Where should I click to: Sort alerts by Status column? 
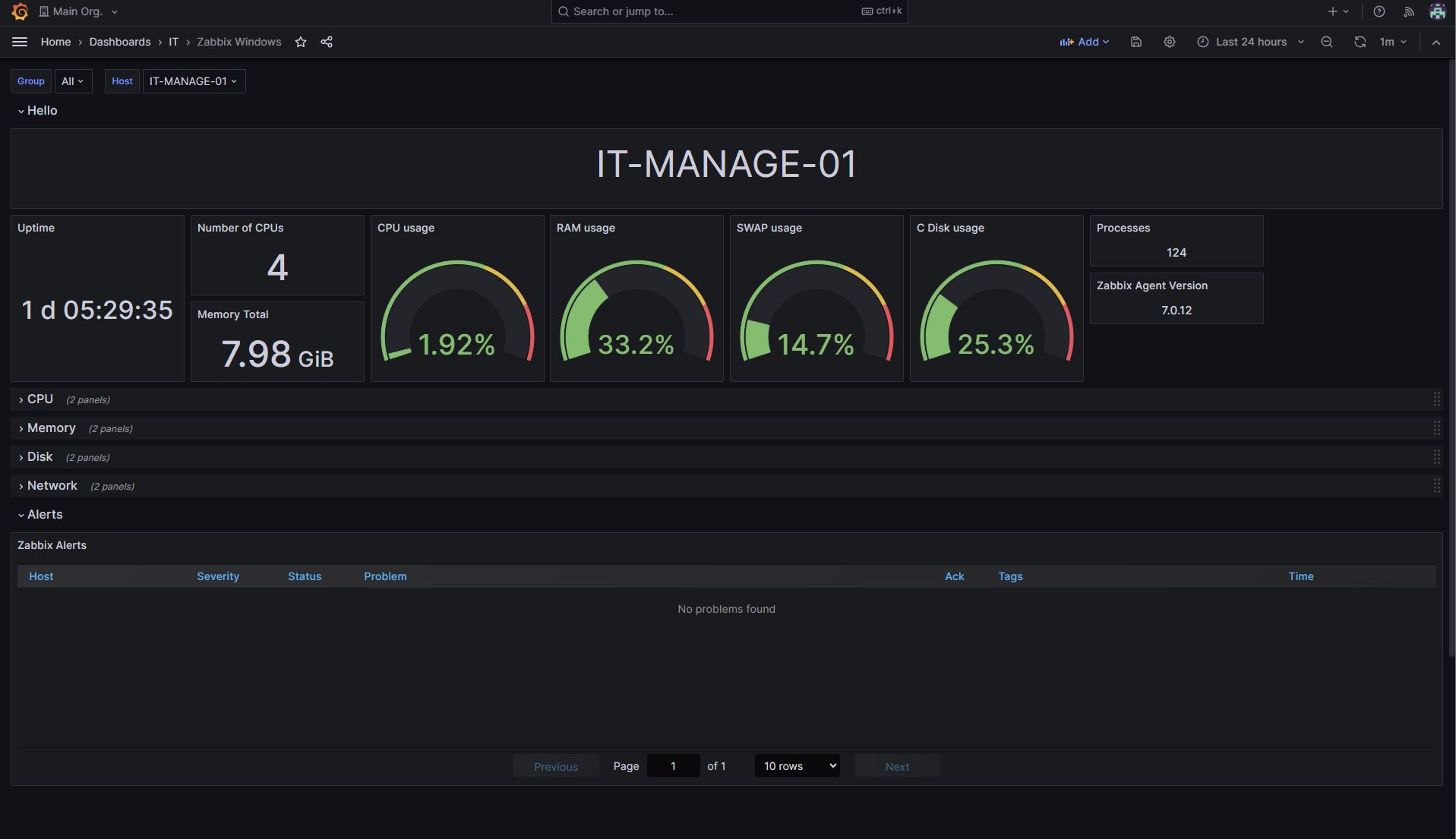click(x=305, y=576)
